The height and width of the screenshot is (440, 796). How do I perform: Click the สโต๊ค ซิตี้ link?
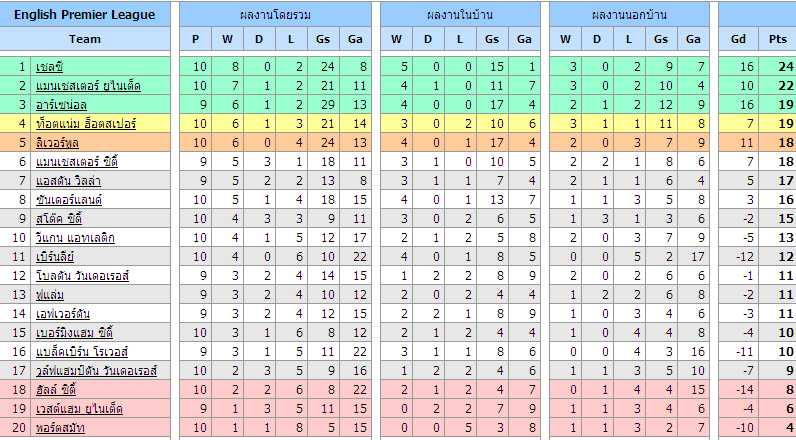point(58,219)
